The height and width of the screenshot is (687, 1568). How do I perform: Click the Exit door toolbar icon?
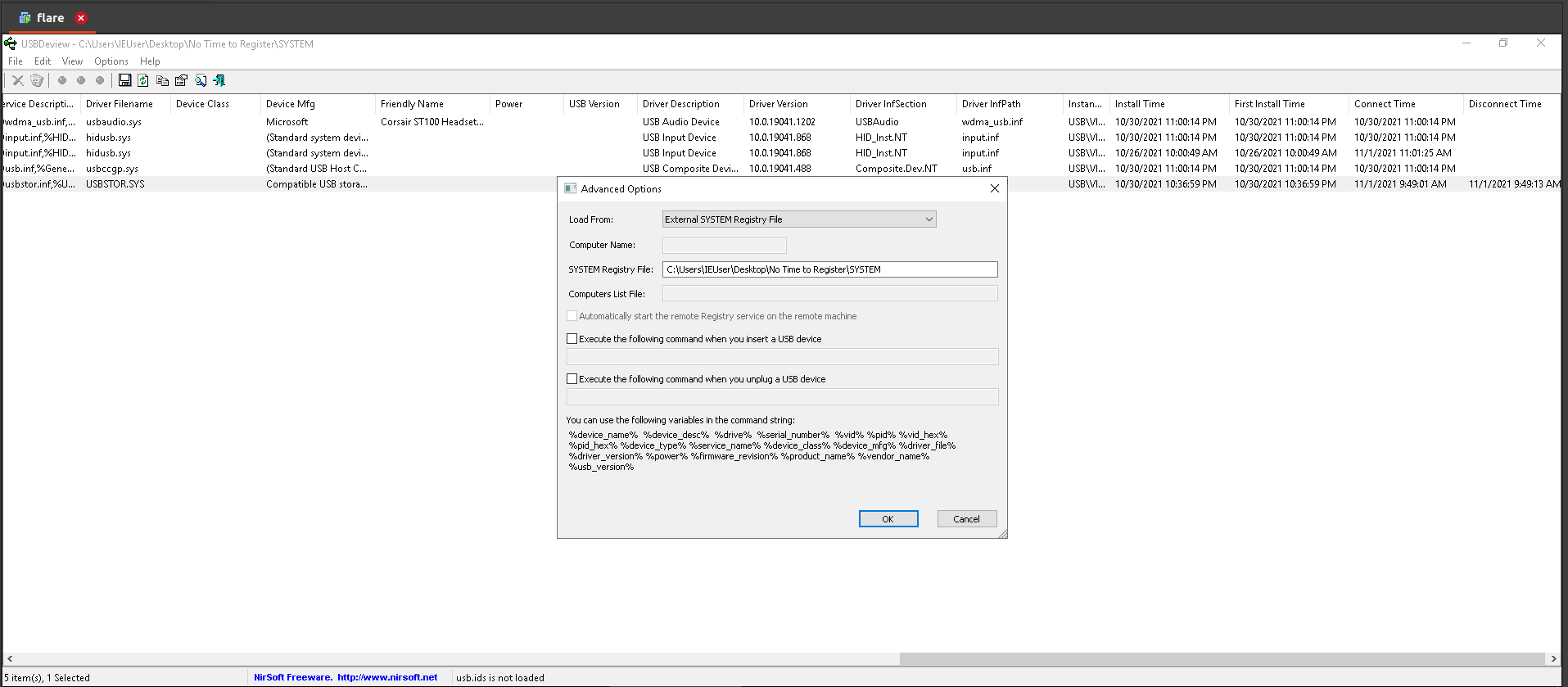click(219, 80)
